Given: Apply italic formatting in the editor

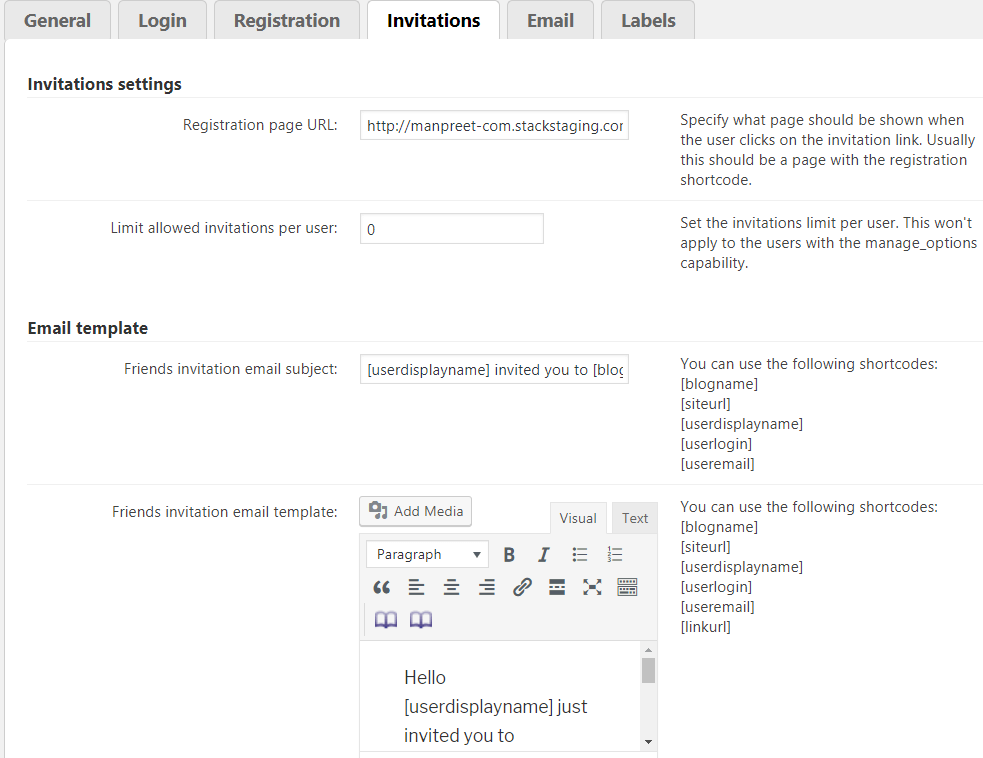Looking at the screenshot, I should pyautogui.click(x=544, y=554).
